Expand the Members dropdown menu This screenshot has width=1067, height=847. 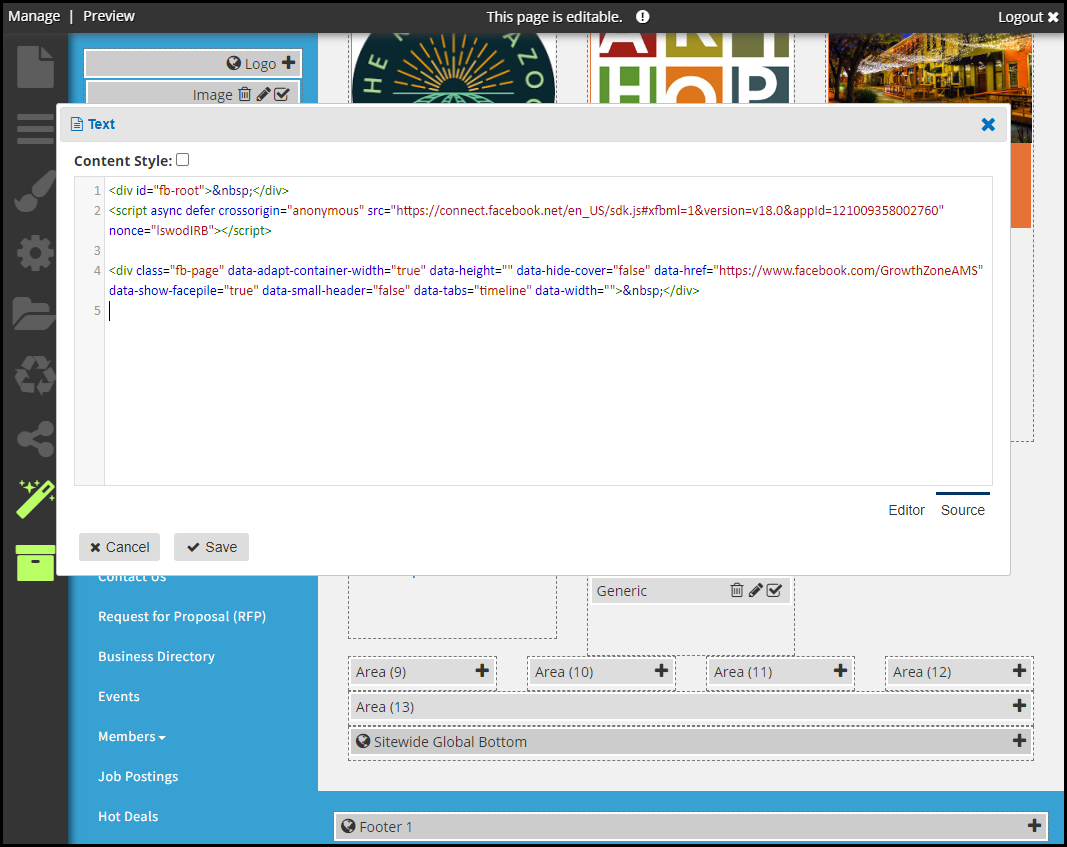tap(131, 736)
